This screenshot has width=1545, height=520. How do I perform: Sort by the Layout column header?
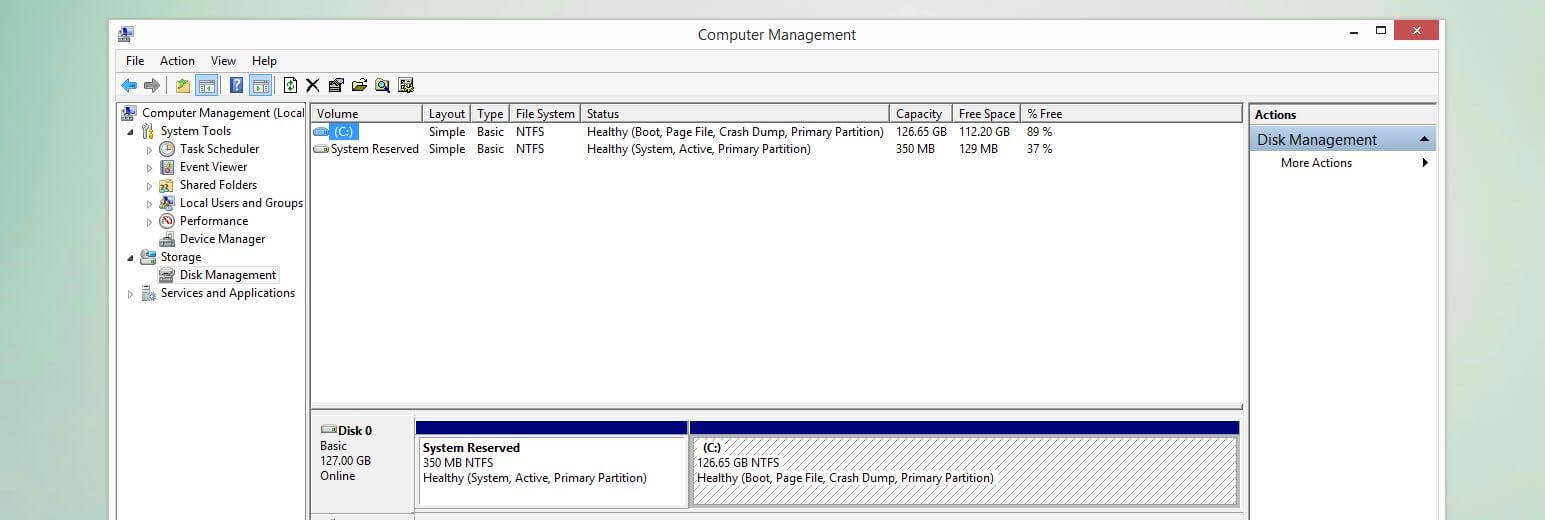[447, 114]
